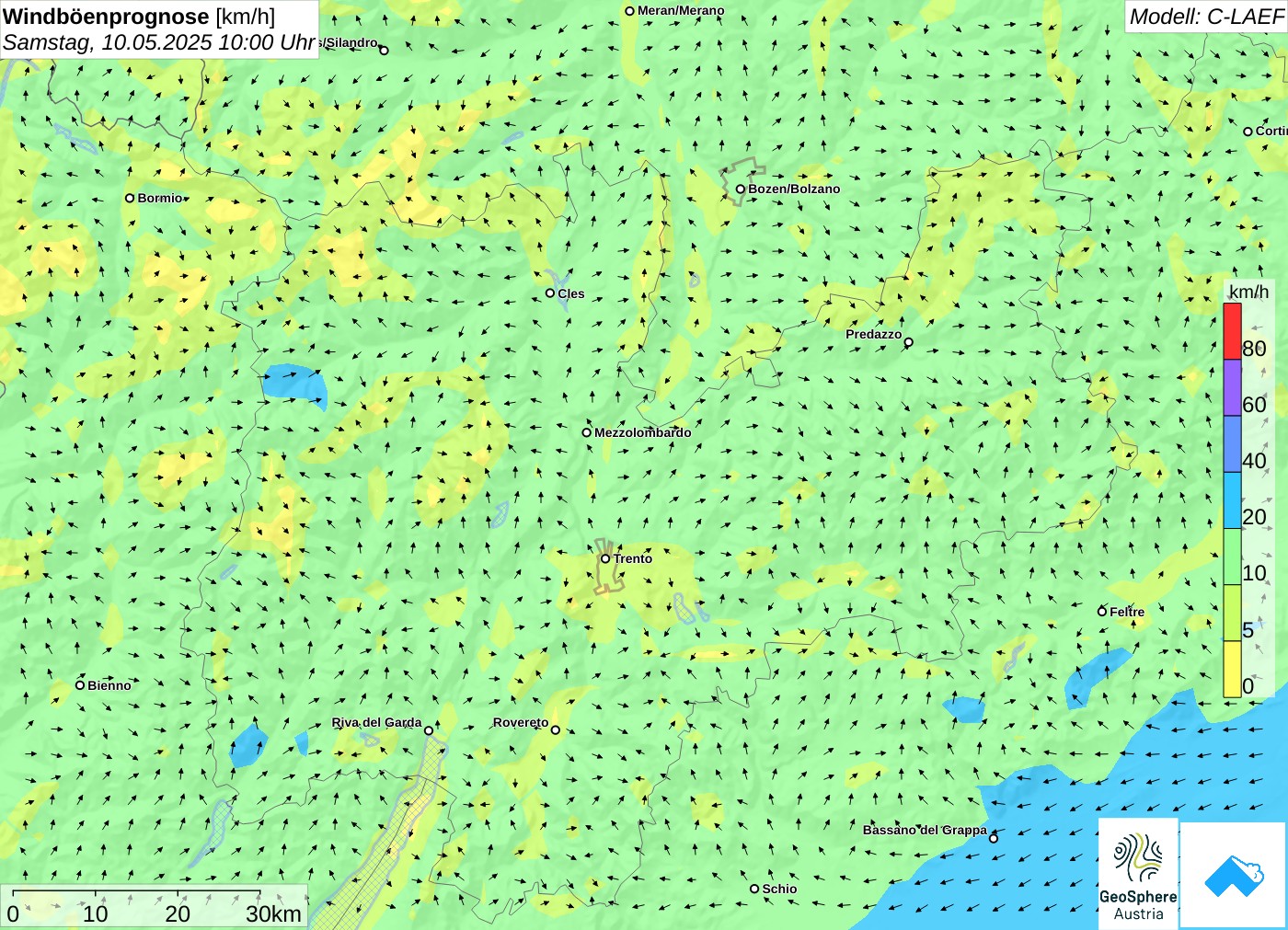
Task: Click the Predazzo location marker
Action: coord(908,342)
